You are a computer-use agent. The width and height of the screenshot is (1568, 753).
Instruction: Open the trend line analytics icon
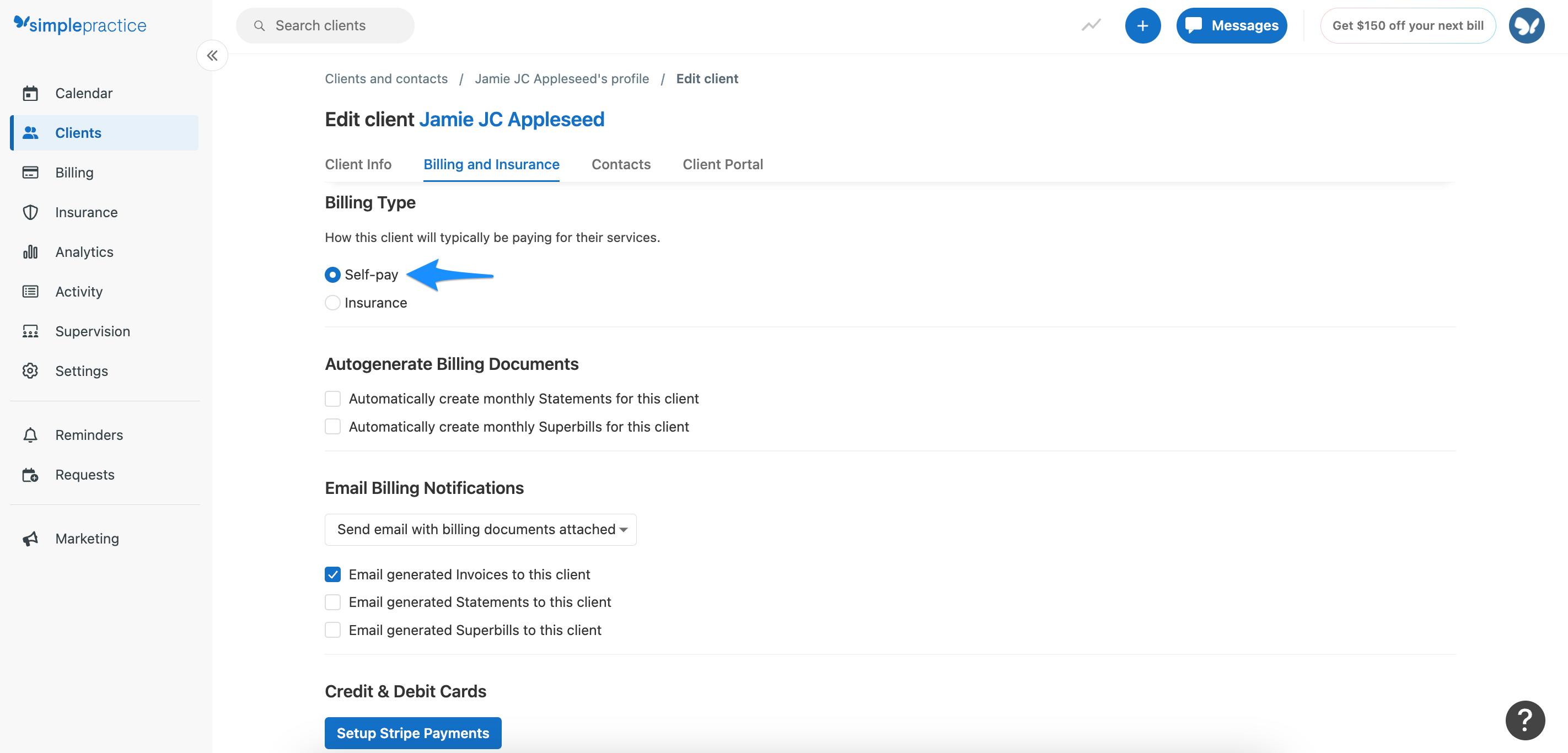(1091, 25)
